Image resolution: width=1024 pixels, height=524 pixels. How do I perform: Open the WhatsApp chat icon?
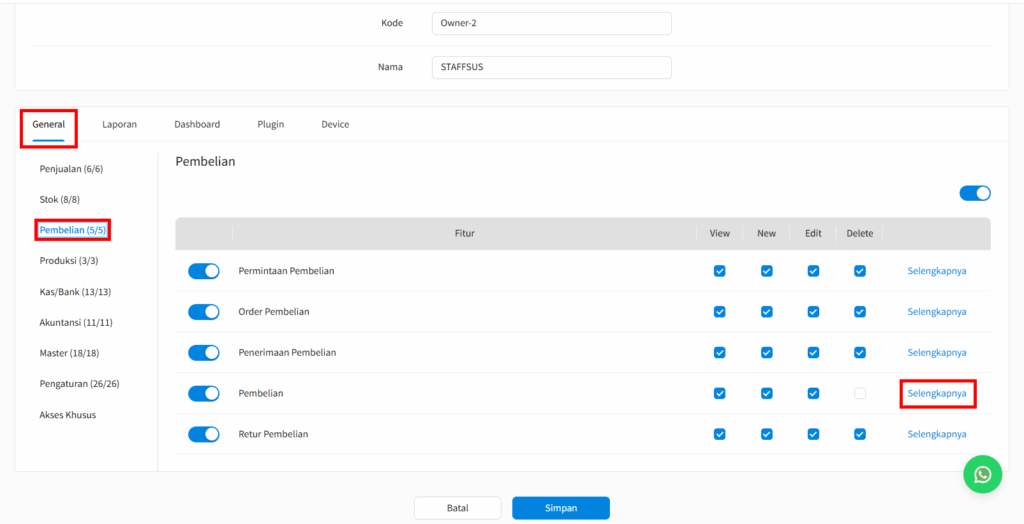[982, 475]
